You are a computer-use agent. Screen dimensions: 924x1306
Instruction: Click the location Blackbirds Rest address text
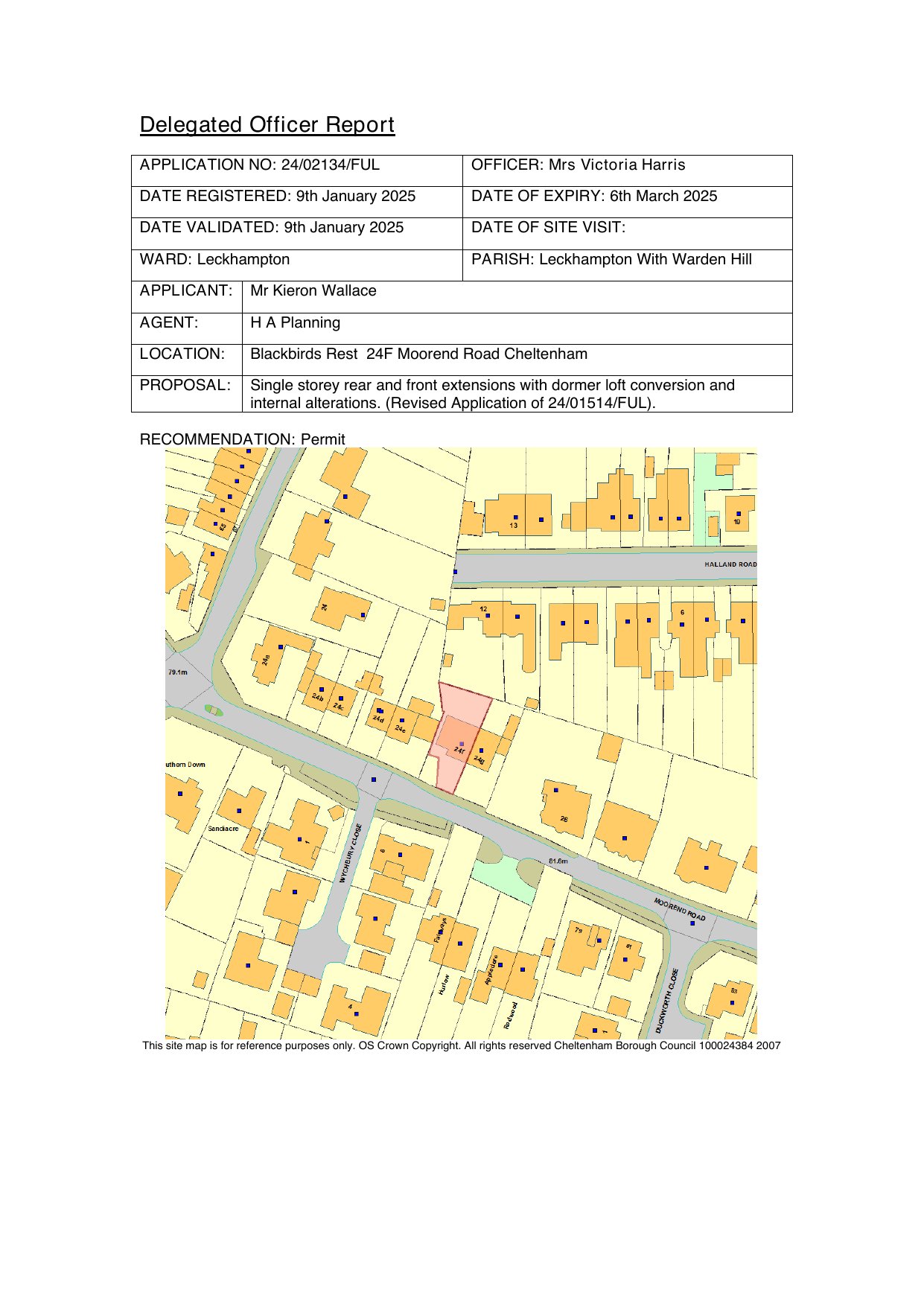click(418, 354)
